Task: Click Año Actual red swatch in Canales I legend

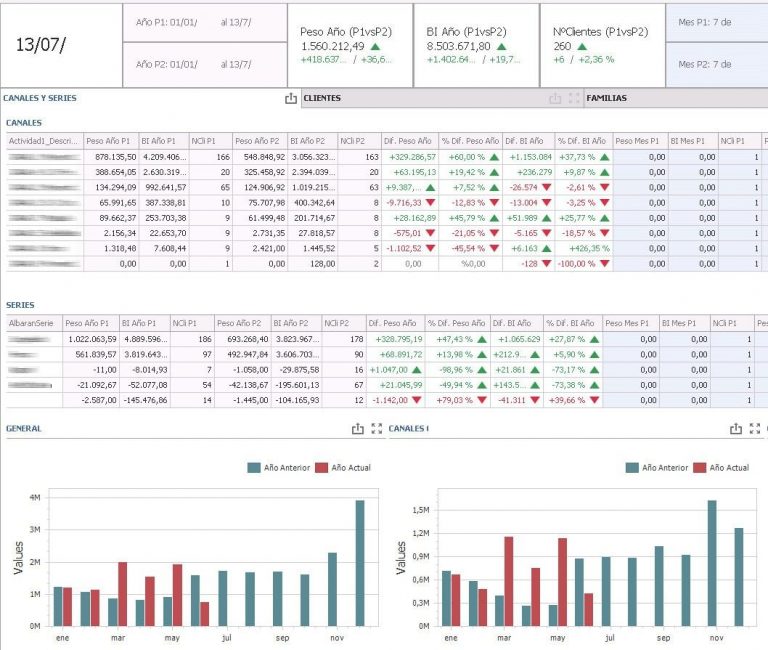Action: (x=700, y=467)
